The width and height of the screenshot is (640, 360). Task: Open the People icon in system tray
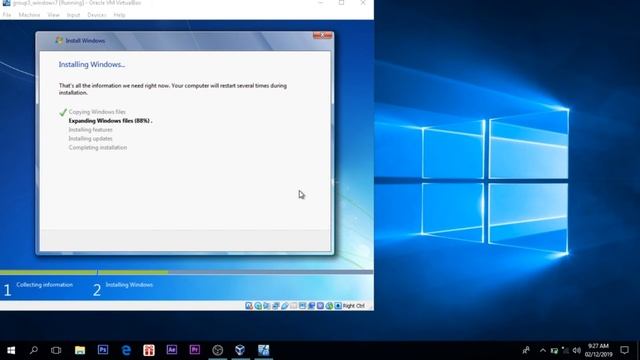coord(526,350)
